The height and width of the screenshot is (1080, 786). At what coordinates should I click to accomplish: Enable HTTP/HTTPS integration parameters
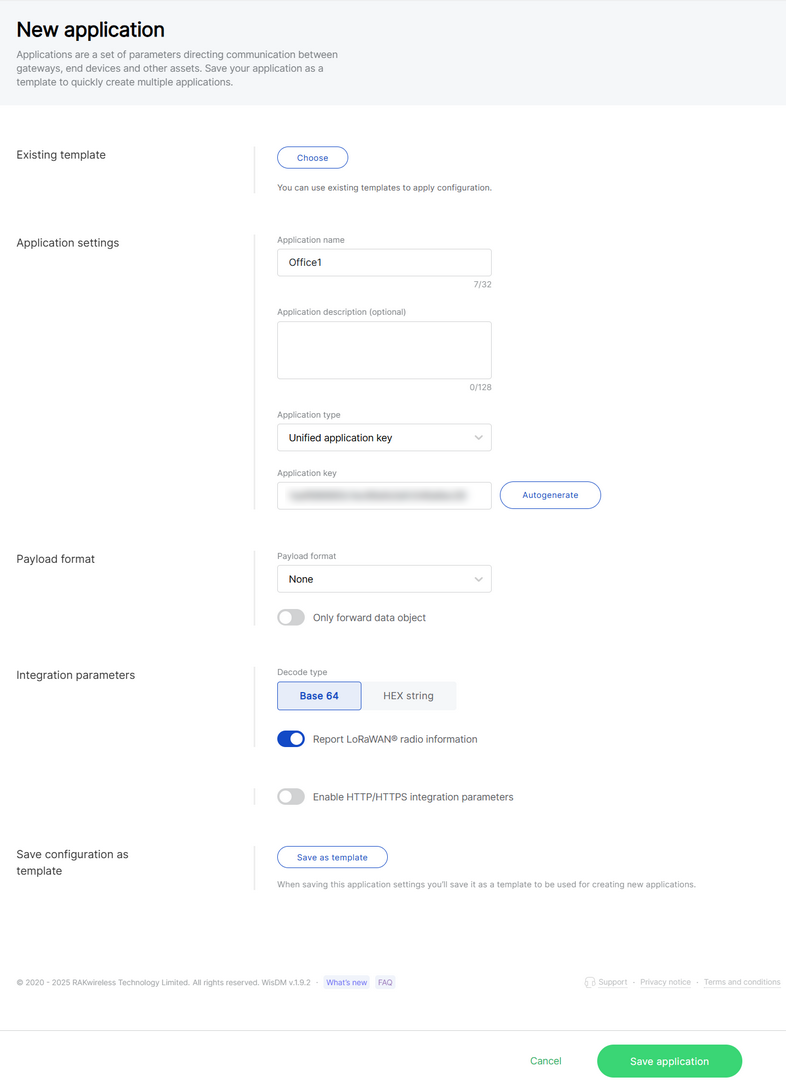290,796
